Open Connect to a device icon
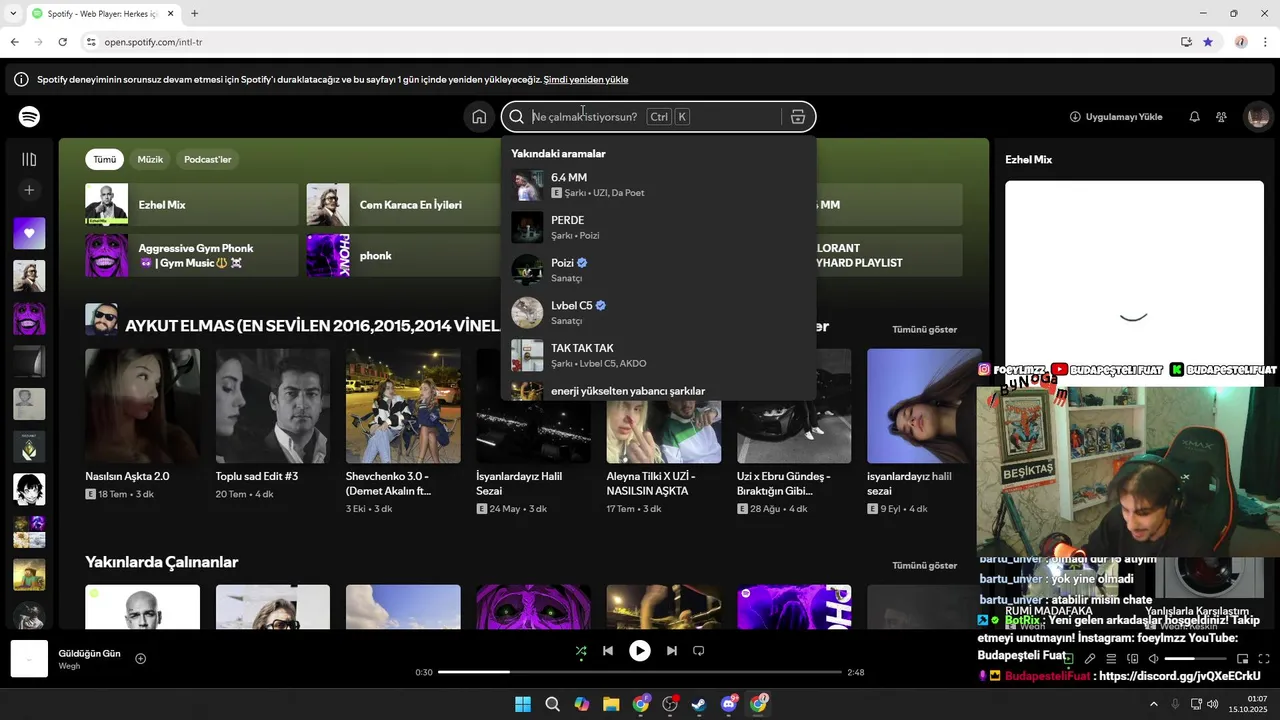 1133,659
